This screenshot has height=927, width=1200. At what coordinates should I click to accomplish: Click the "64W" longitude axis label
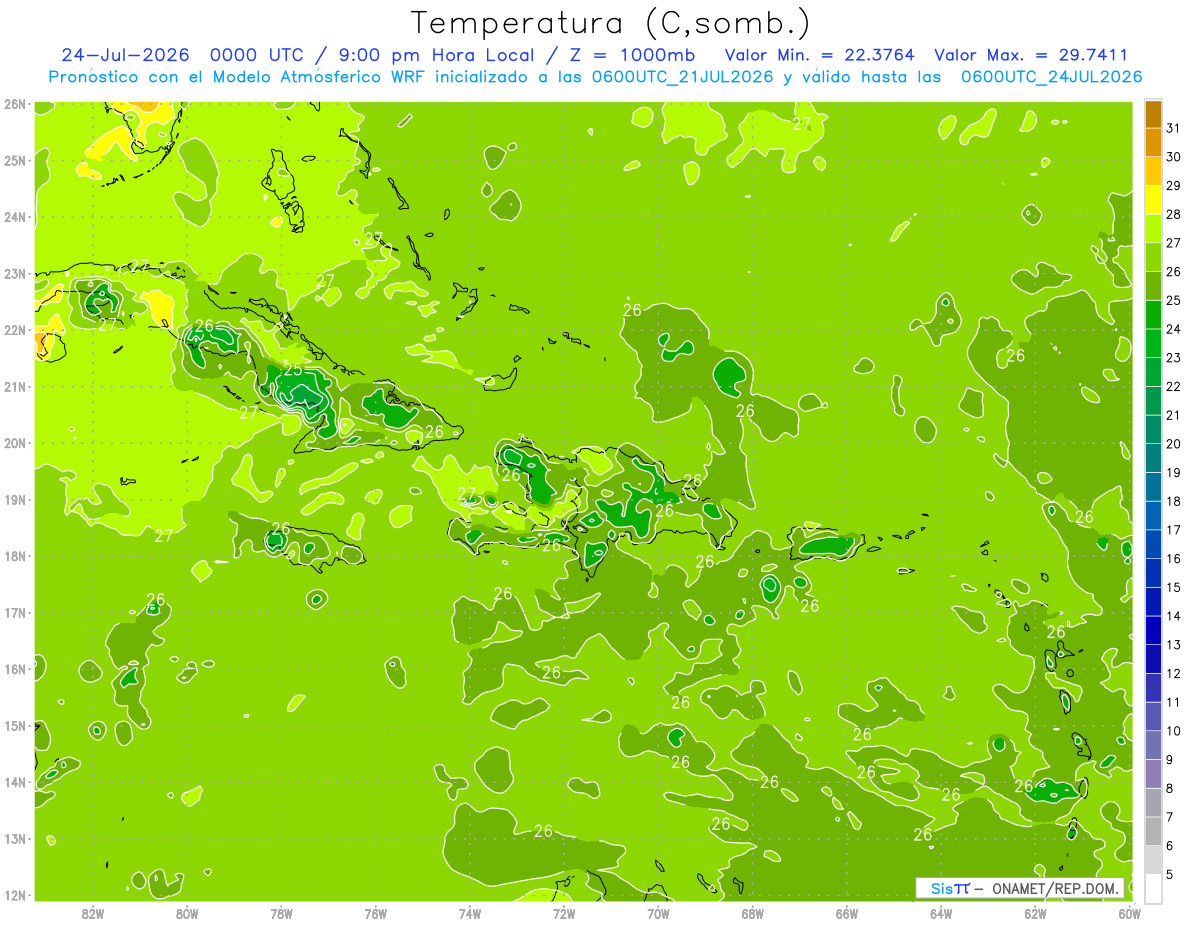pyautogui.click(x=941, y=913)
